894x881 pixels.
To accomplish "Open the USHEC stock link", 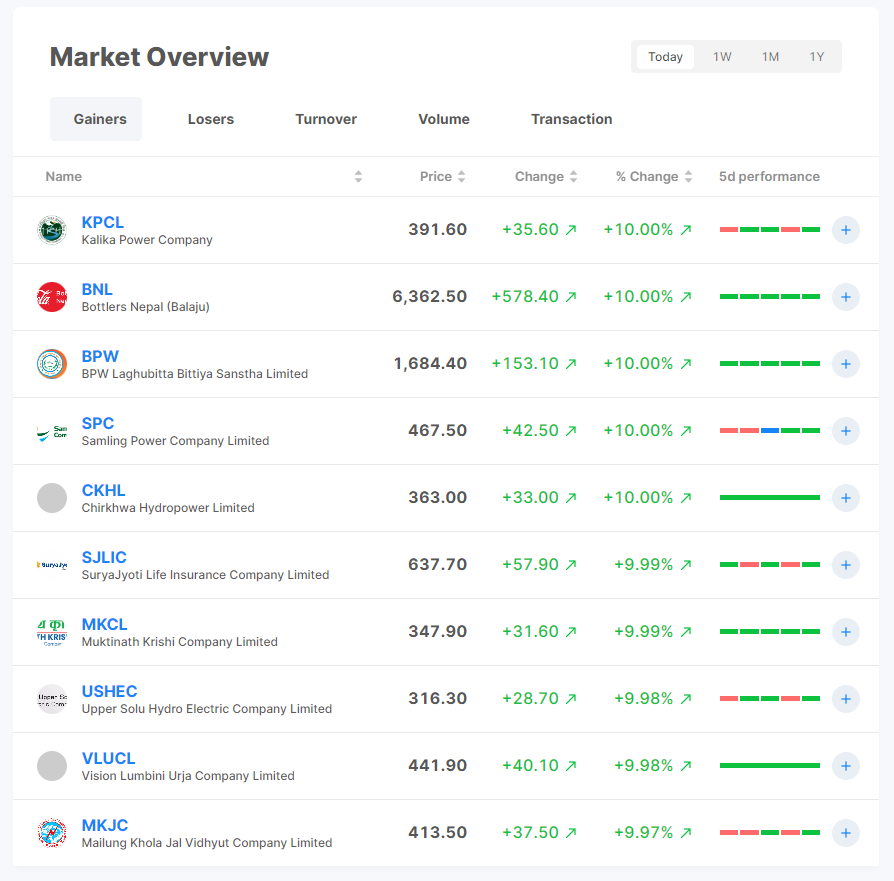I will tap(109, 692).
